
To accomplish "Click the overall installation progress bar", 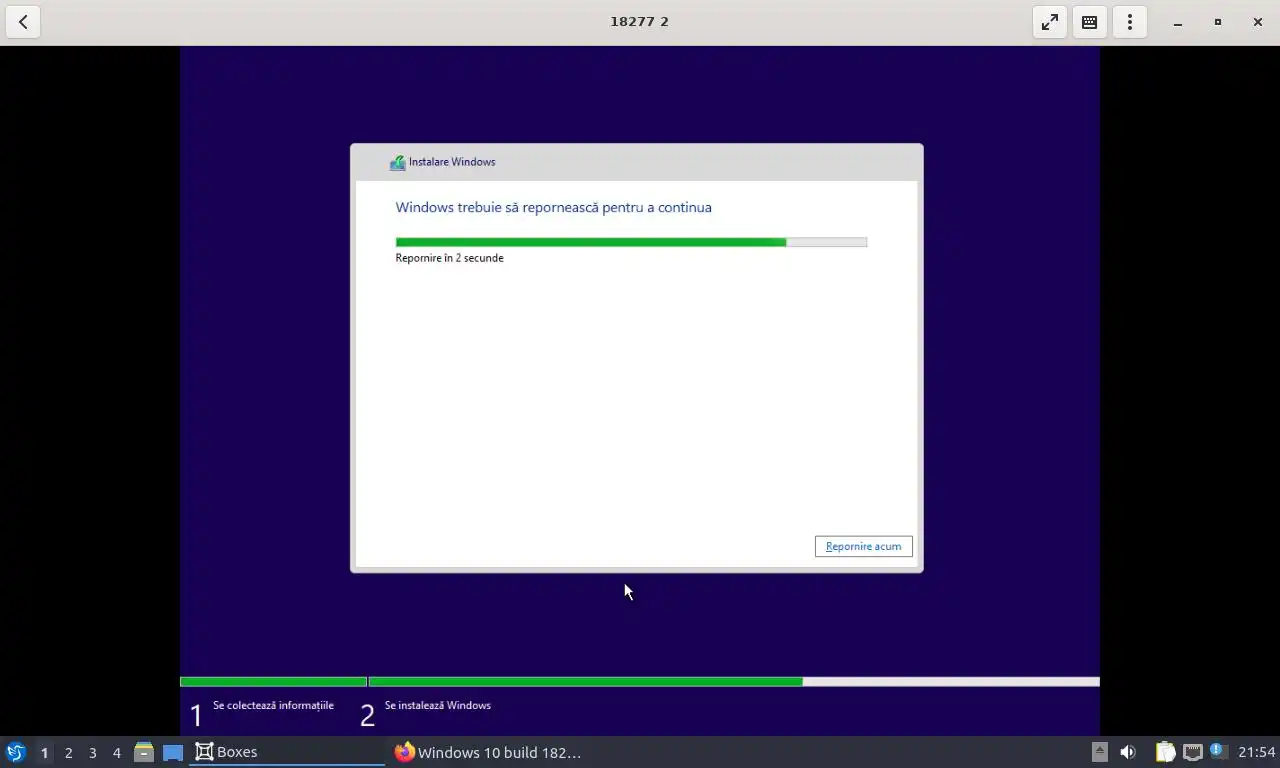I will coord(640,682).
